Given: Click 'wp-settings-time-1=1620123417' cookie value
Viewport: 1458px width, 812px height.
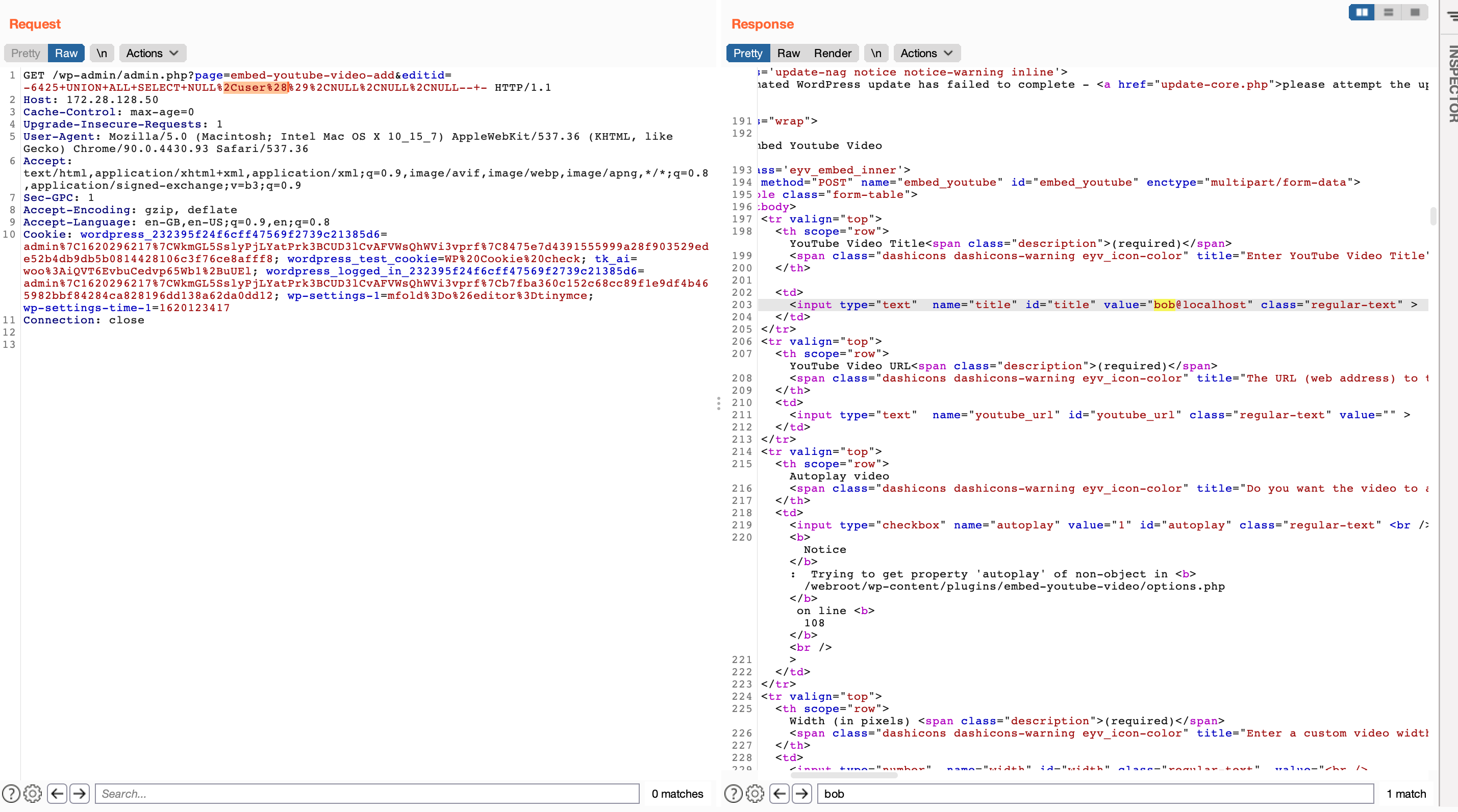Looking at the screenshot, I should tap(126, 308).
